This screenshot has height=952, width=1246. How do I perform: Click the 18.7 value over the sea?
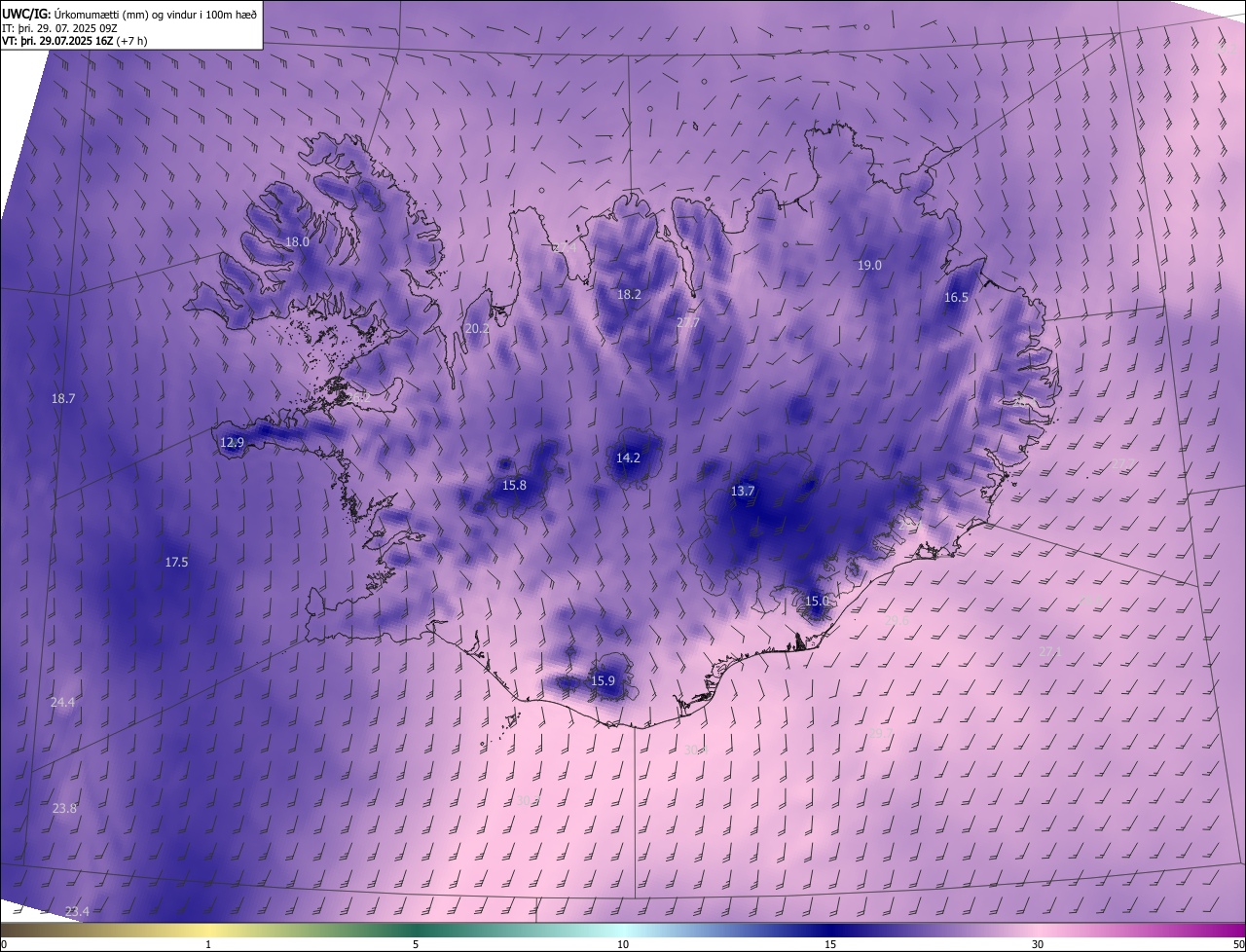pos(63,398)
